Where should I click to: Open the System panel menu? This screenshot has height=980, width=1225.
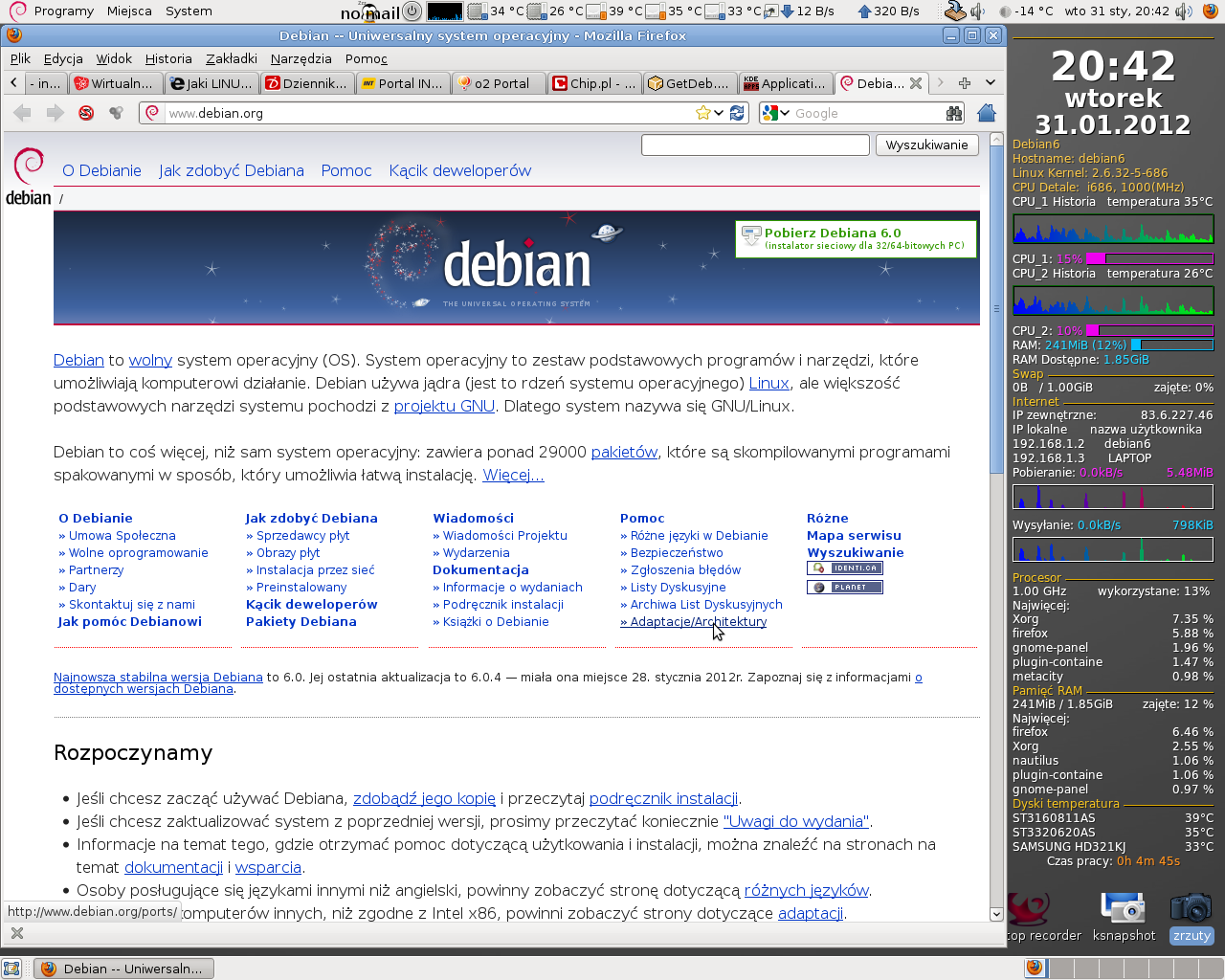click(x=189, y=11)
